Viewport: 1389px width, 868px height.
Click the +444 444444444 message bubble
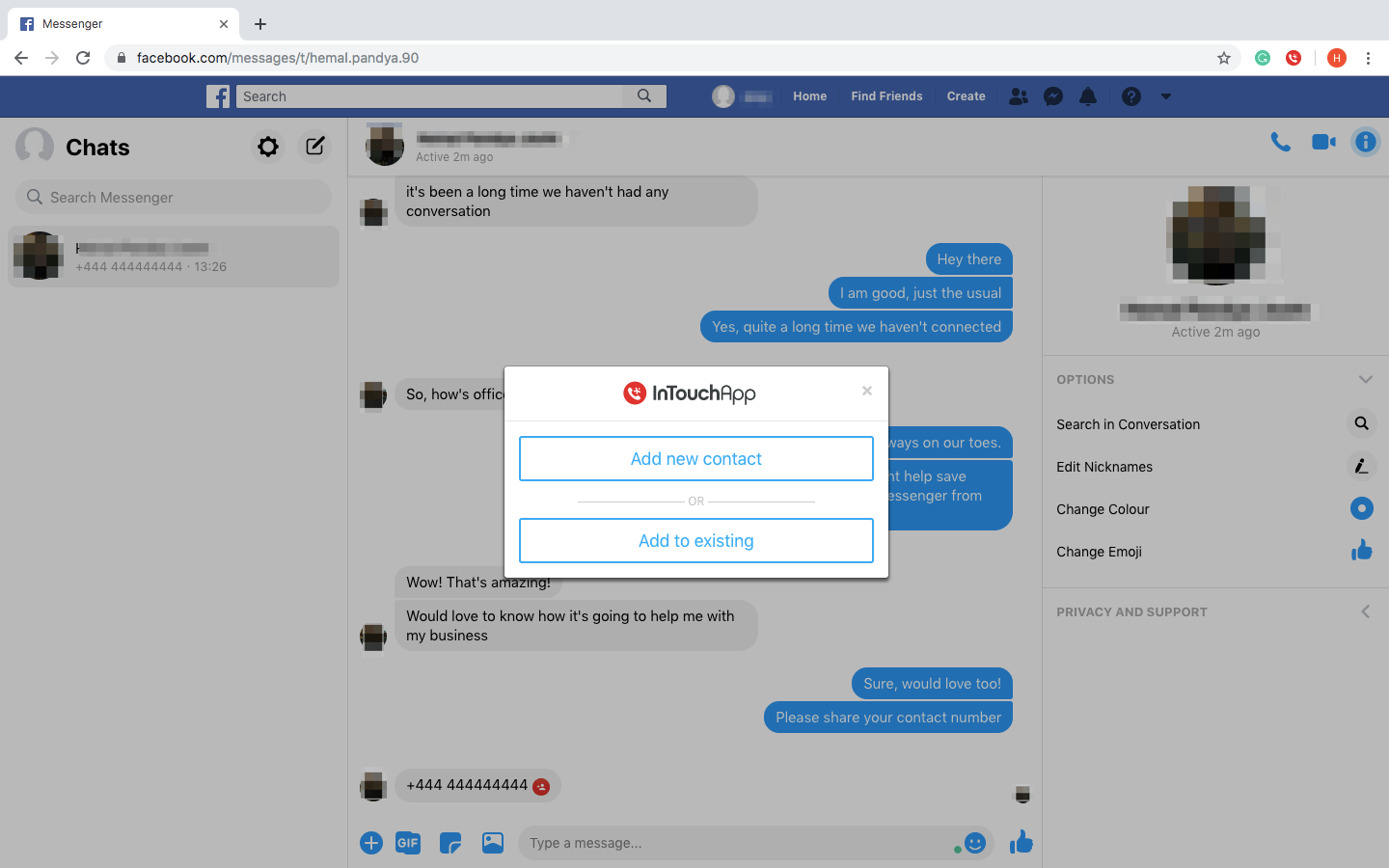(x=477, y=785)
